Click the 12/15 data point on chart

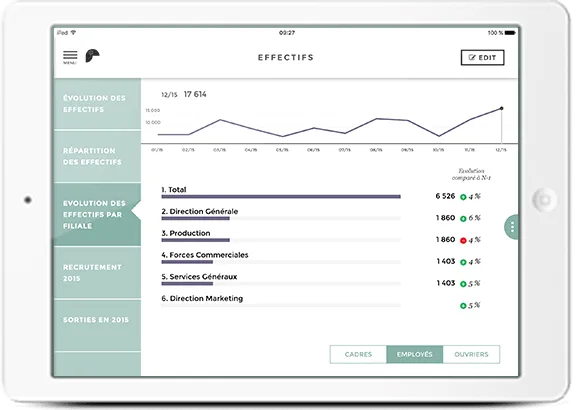point(501,108)
